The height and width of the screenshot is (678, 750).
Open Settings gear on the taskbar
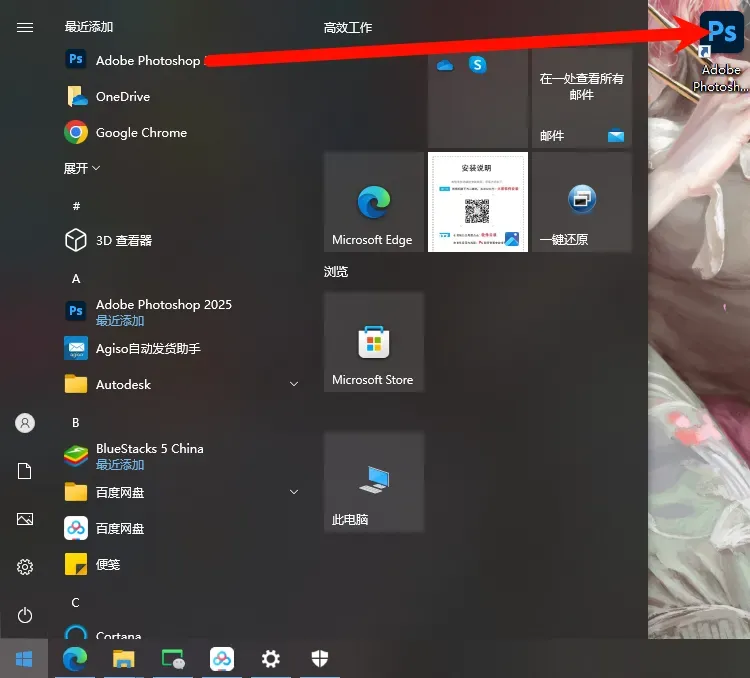[x=271, y=658]
